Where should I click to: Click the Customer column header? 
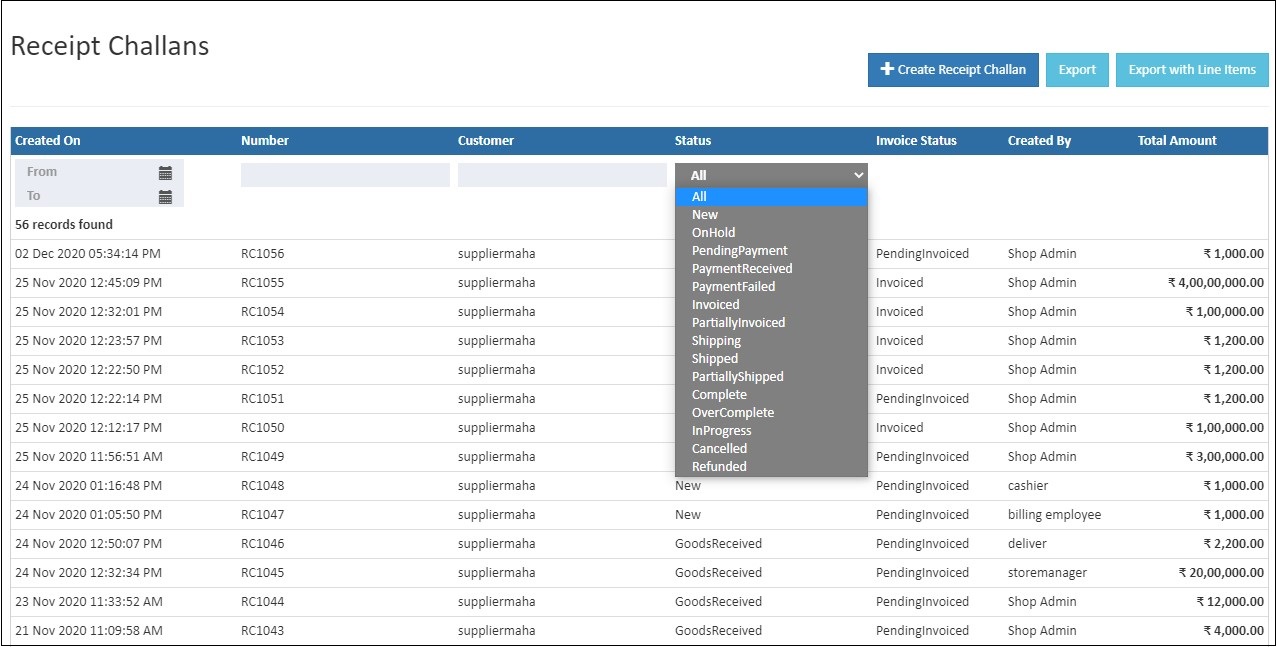tap(486, 141)
